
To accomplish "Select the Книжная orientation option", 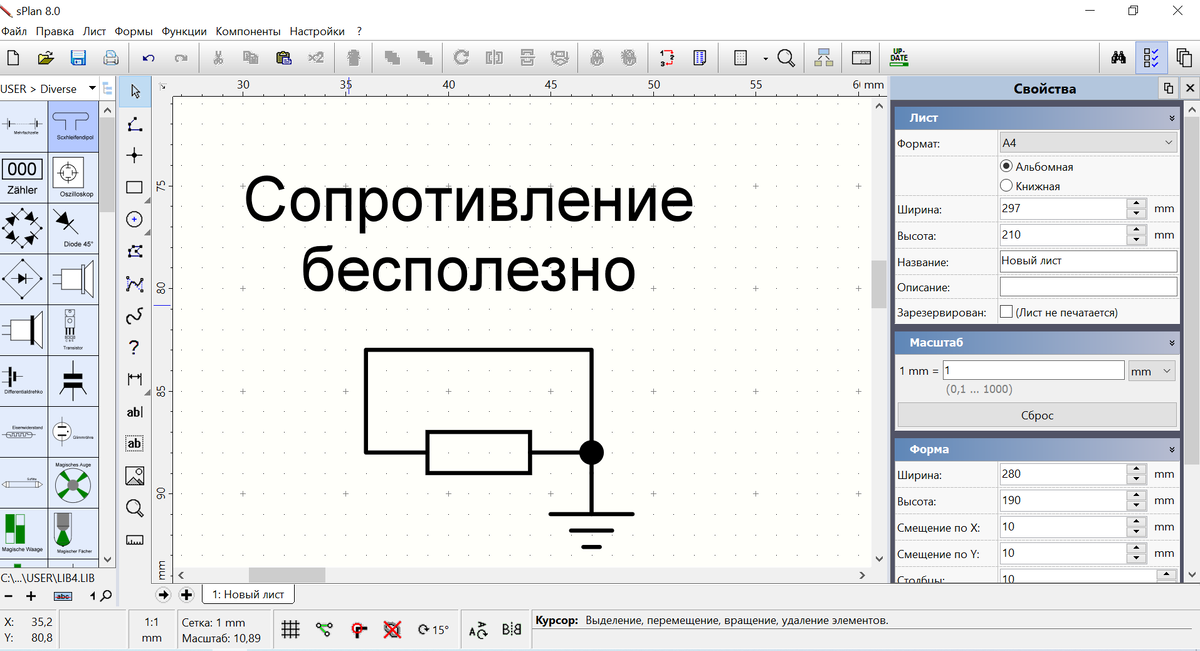I will 1008,184.
